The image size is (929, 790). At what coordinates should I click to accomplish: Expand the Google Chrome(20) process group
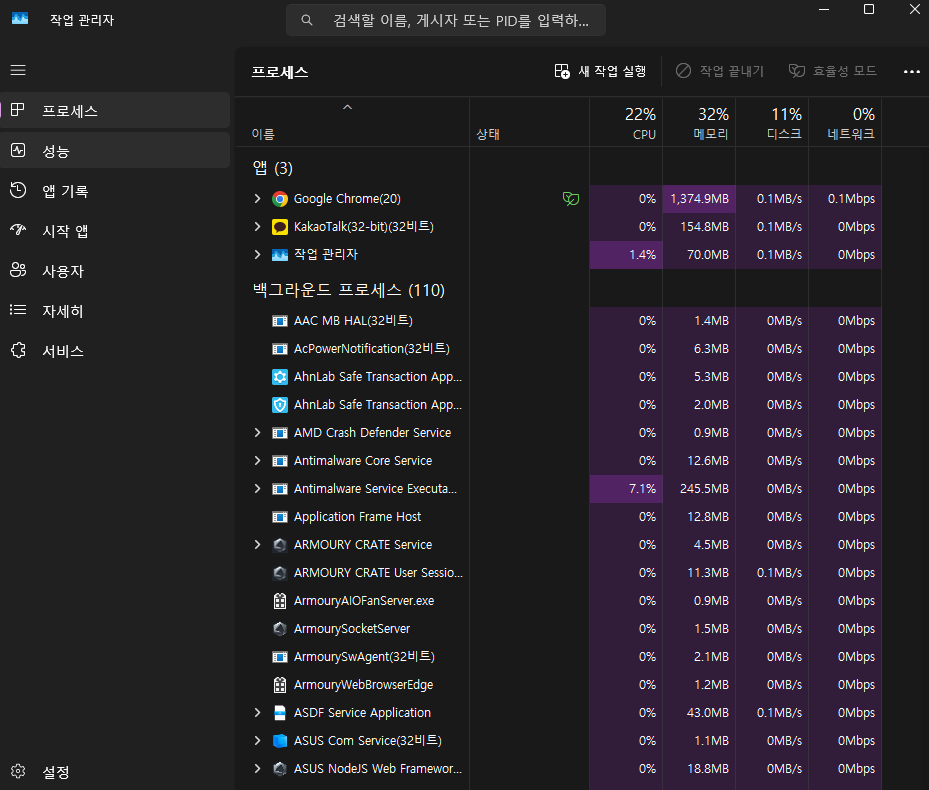(257, 199)
